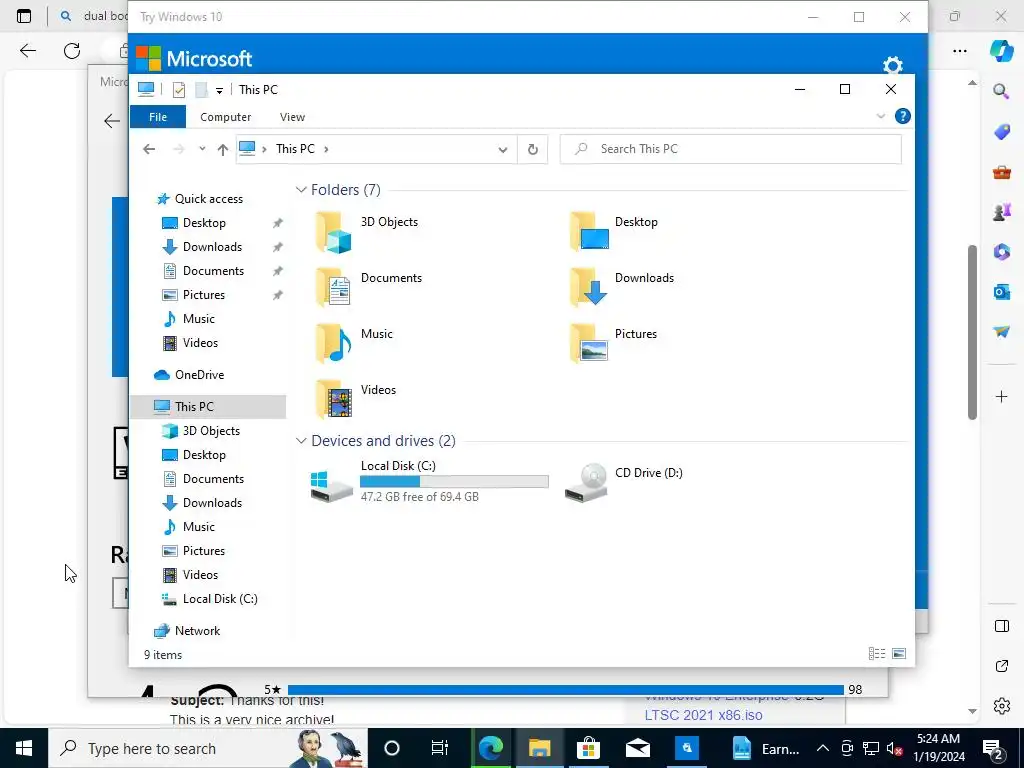Open the View ribbon tab
Screen dimensions: 1024x768
click(x=292, y=117)
